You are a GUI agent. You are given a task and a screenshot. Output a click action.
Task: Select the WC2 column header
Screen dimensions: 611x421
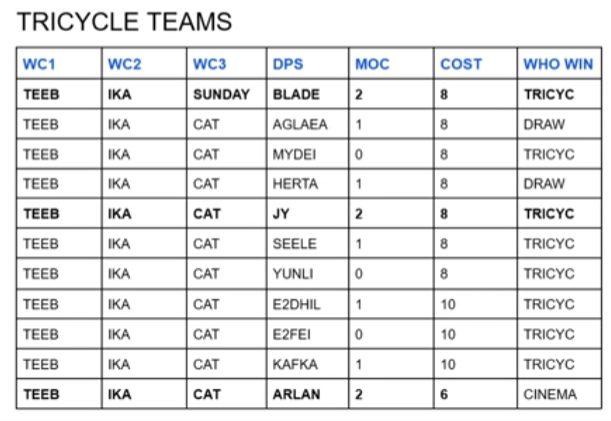click(144, 64)
